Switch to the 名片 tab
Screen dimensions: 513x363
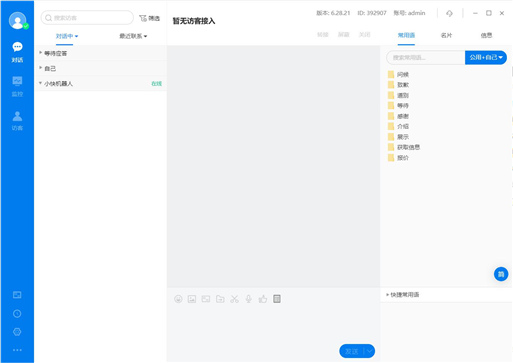[446, 35]
